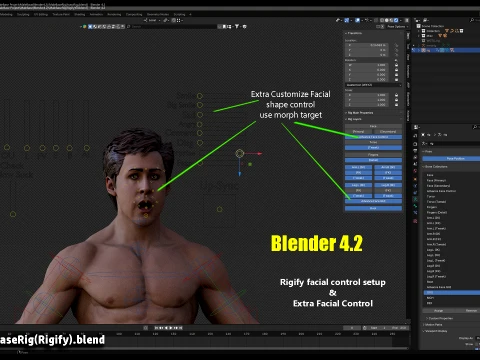Screen dimensions: 480x360
Task: Open the Output properties tab
Action: pyautogui.click(x=415, y=151)
